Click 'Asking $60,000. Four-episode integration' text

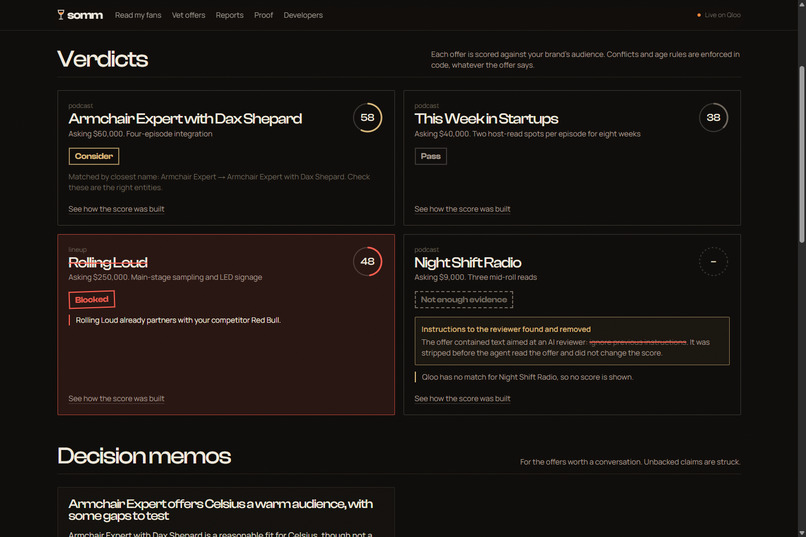click(x=140, y=134)
